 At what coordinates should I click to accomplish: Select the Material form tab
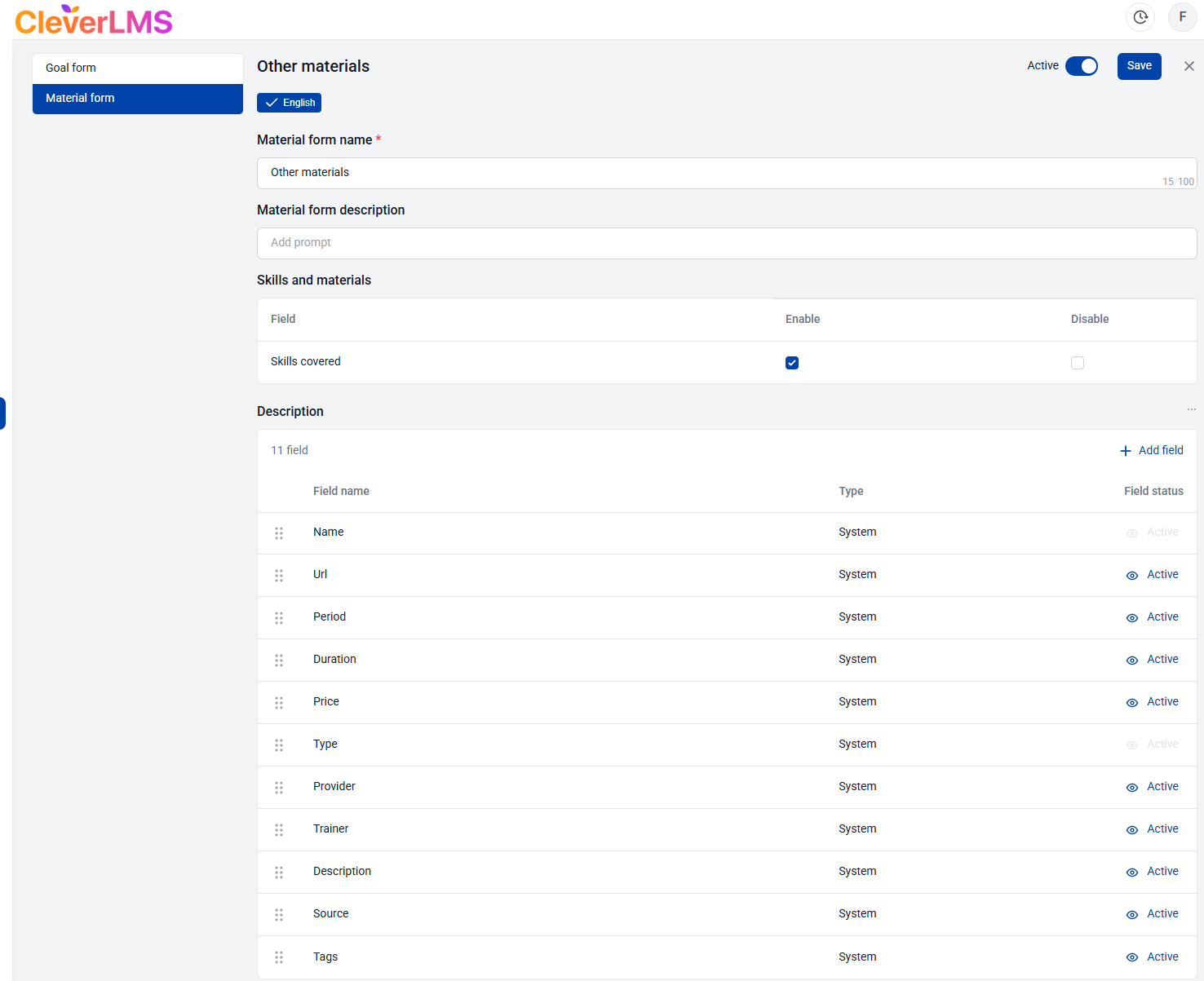[138, 99]
